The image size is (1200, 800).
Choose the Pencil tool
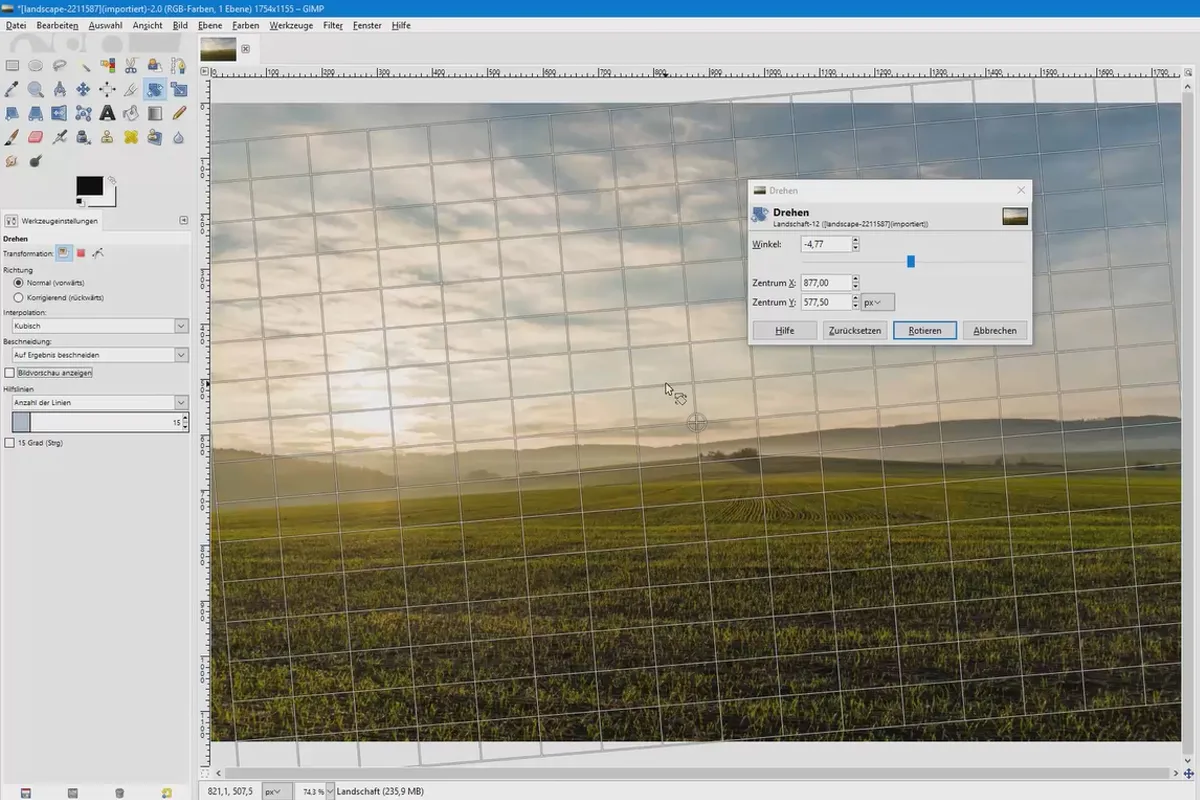click(179, 114)
